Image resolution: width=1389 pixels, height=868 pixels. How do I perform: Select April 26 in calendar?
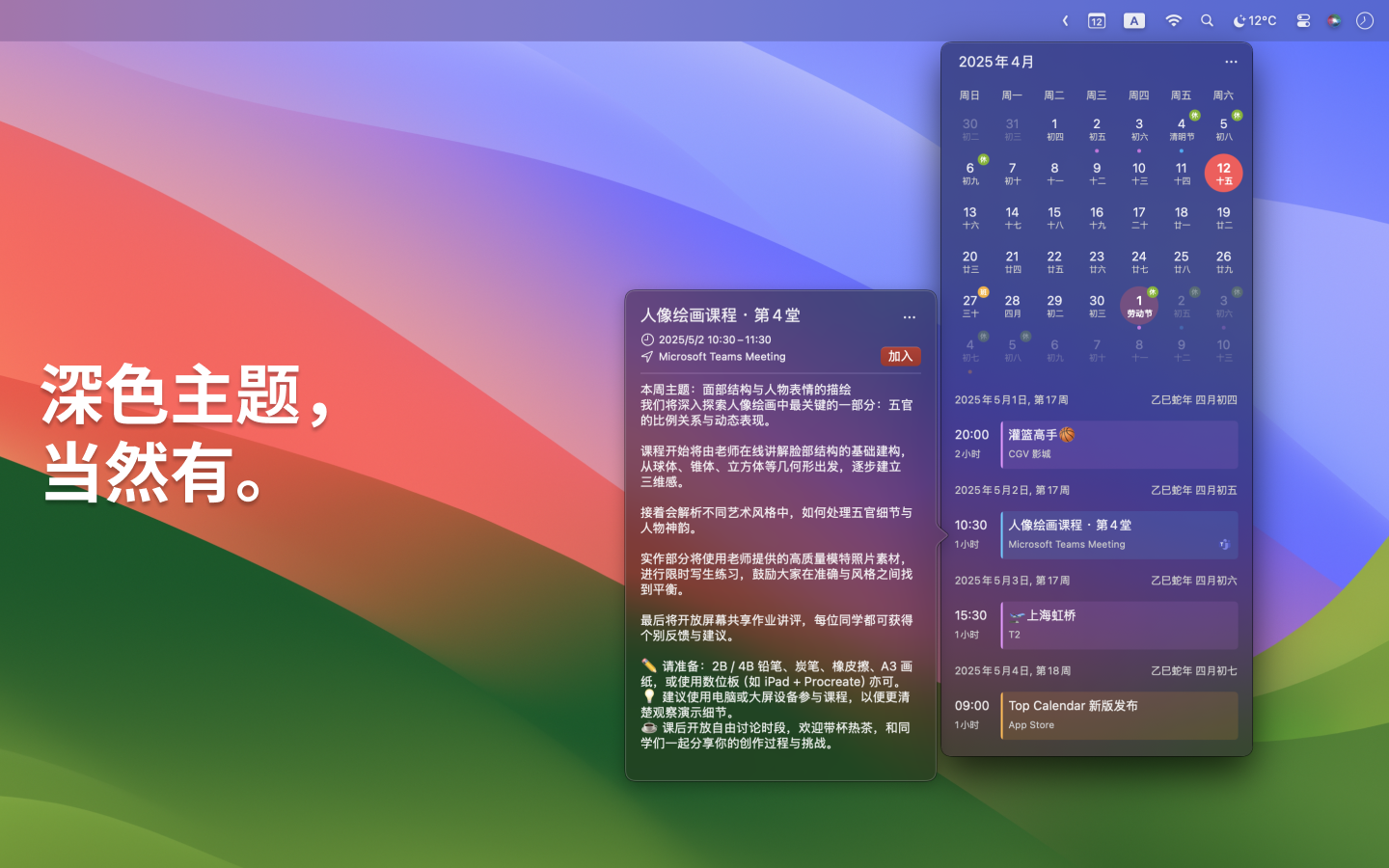(x=1223, y=262)
